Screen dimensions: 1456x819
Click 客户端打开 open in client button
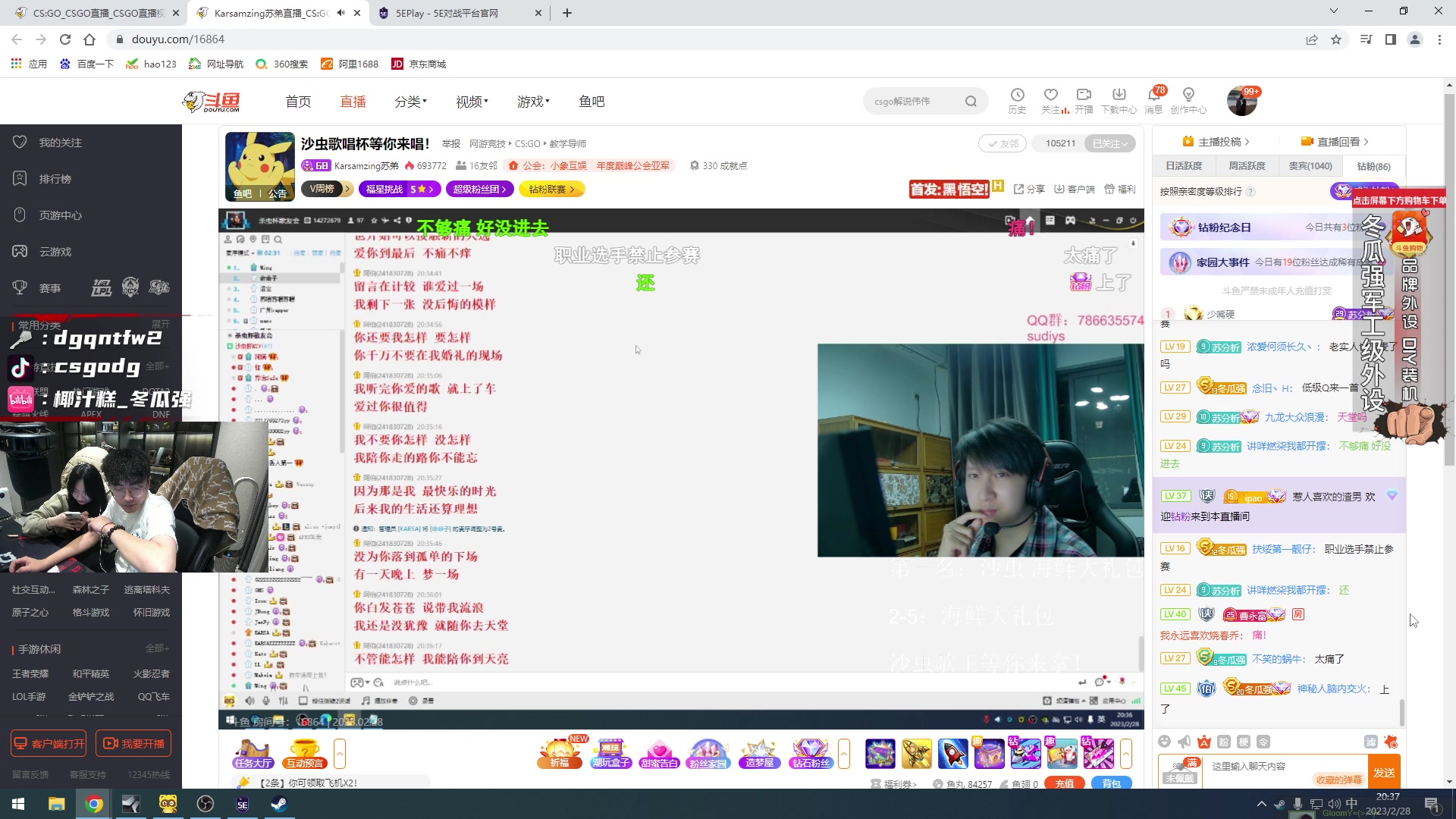[49, 744]
